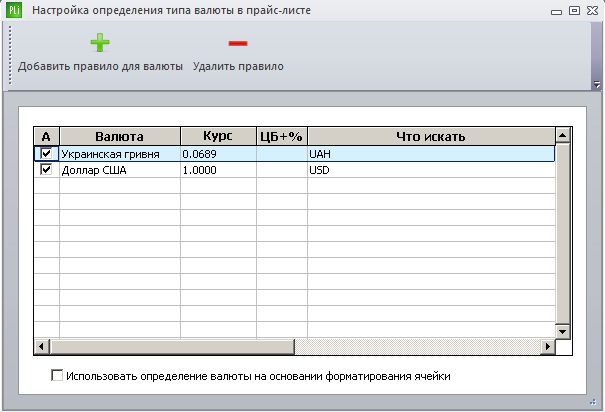Click the Добавить правило для валюты label

click(x=100, y=66)
